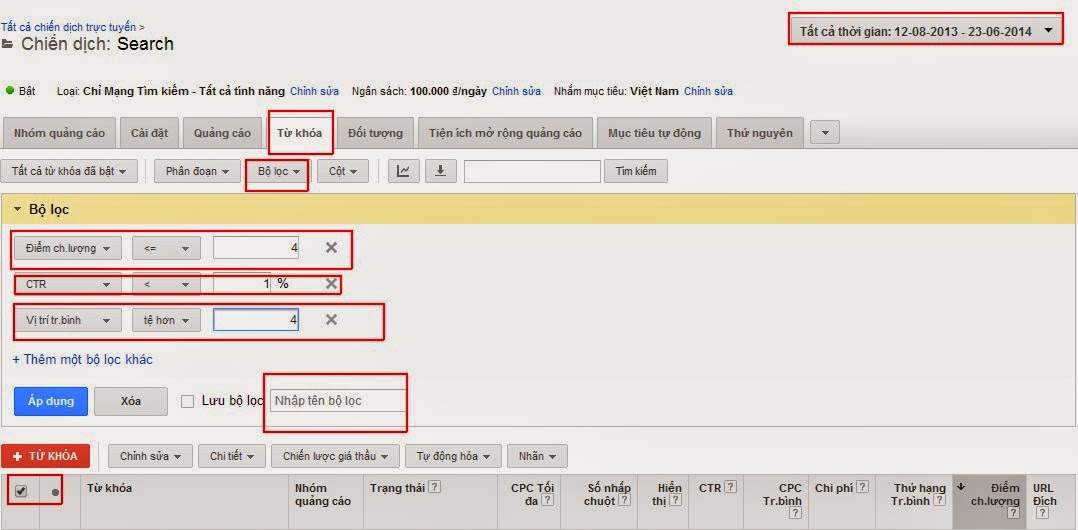Image resolution: width=1078 pixels, height=530 pixels.
Task: Open the < operator dropdown for CTR
Action: (x=166, y=284)
